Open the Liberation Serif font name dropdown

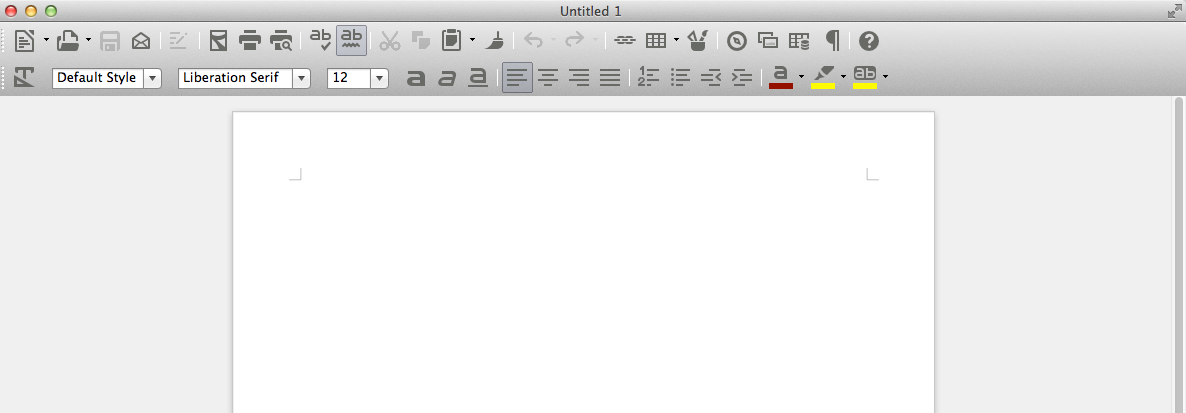300,78
